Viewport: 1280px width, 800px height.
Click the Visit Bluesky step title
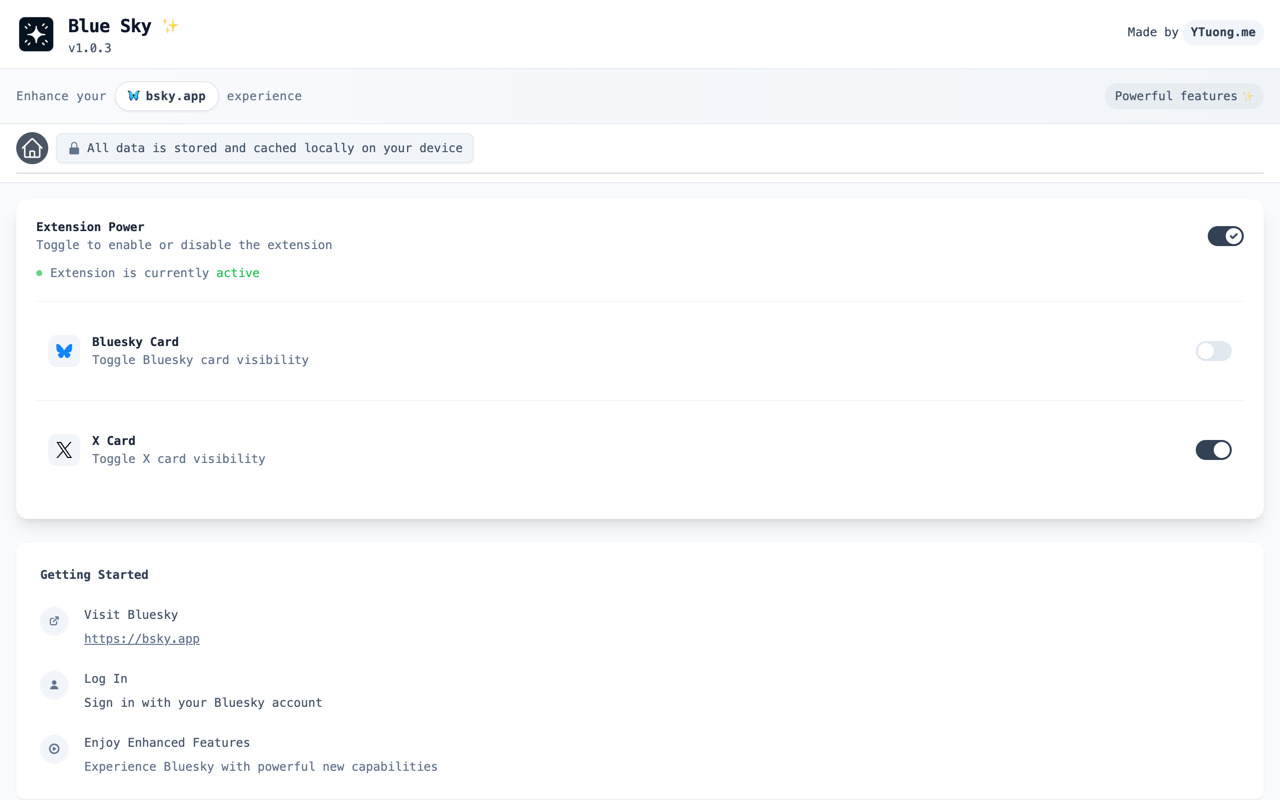[x=131, y=615]
